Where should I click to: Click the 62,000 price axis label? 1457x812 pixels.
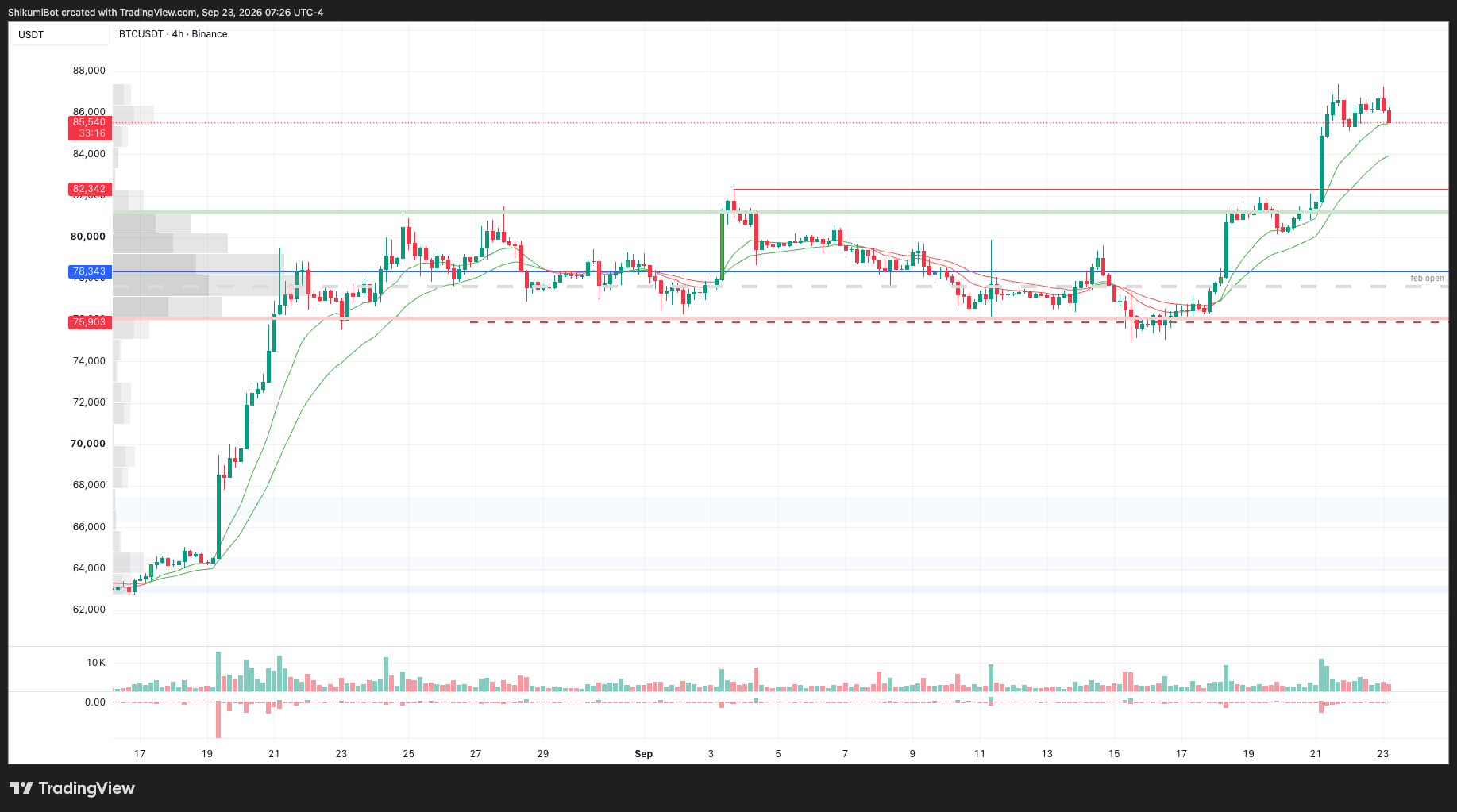point(89,610)
